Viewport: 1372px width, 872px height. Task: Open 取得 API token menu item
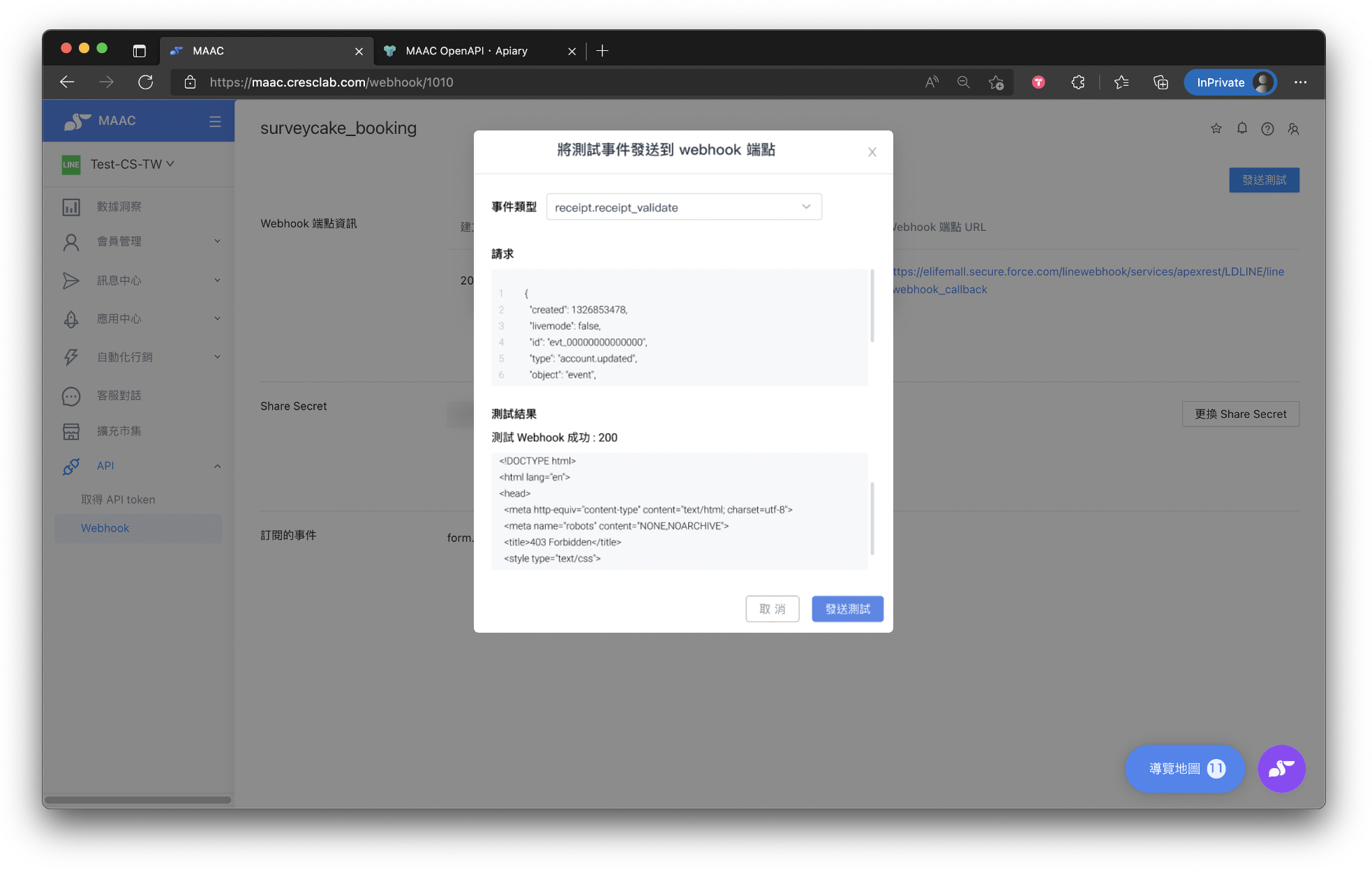click(118, 499)
